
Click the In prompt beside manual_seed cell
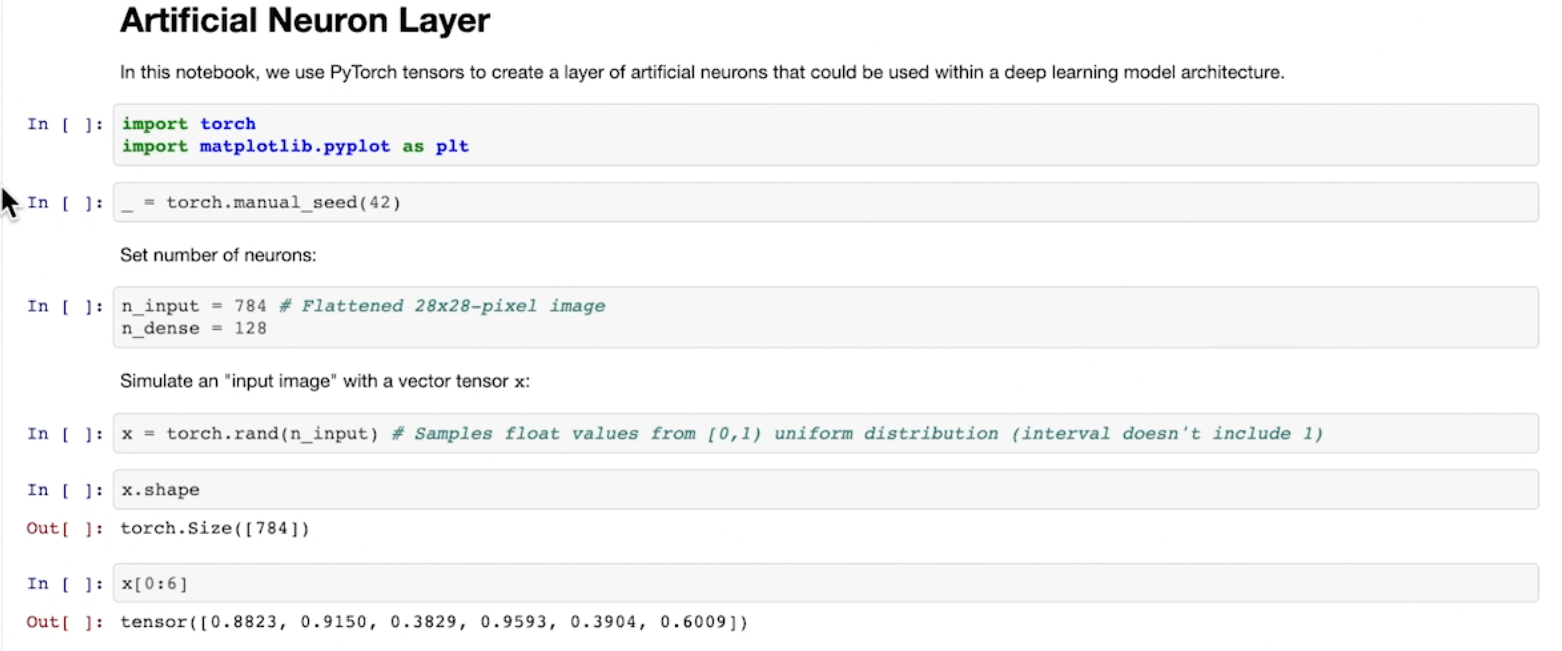point(65,203)
